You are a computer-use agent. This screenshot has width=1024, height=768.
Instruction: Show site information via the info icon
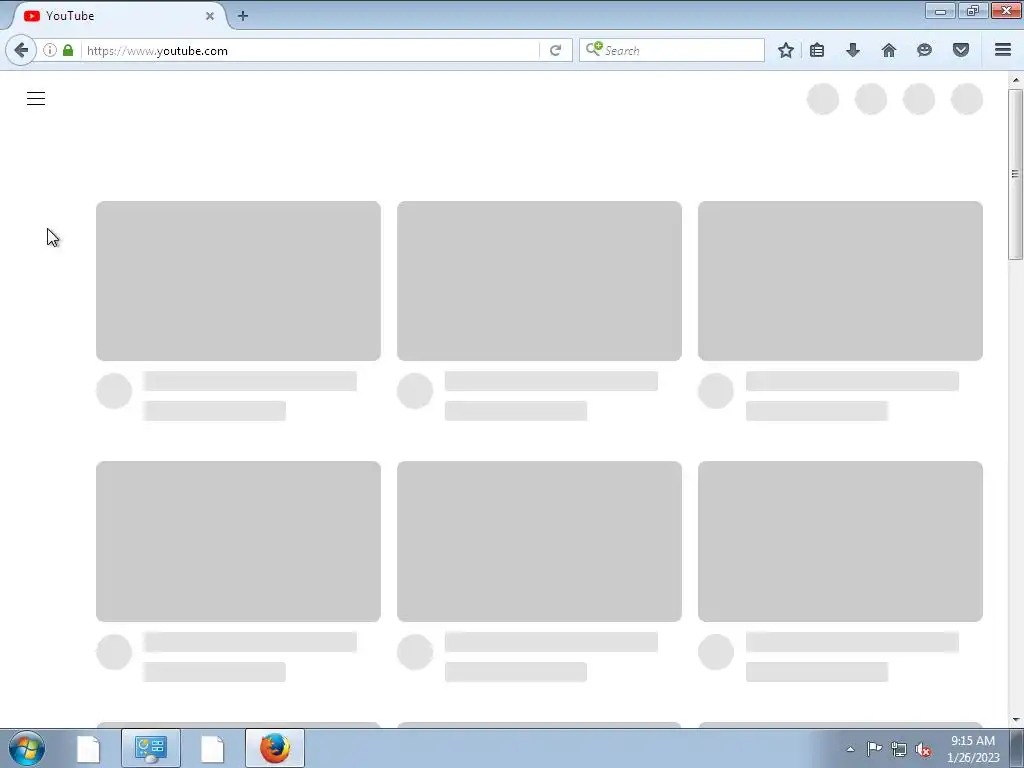coord(50,50)
